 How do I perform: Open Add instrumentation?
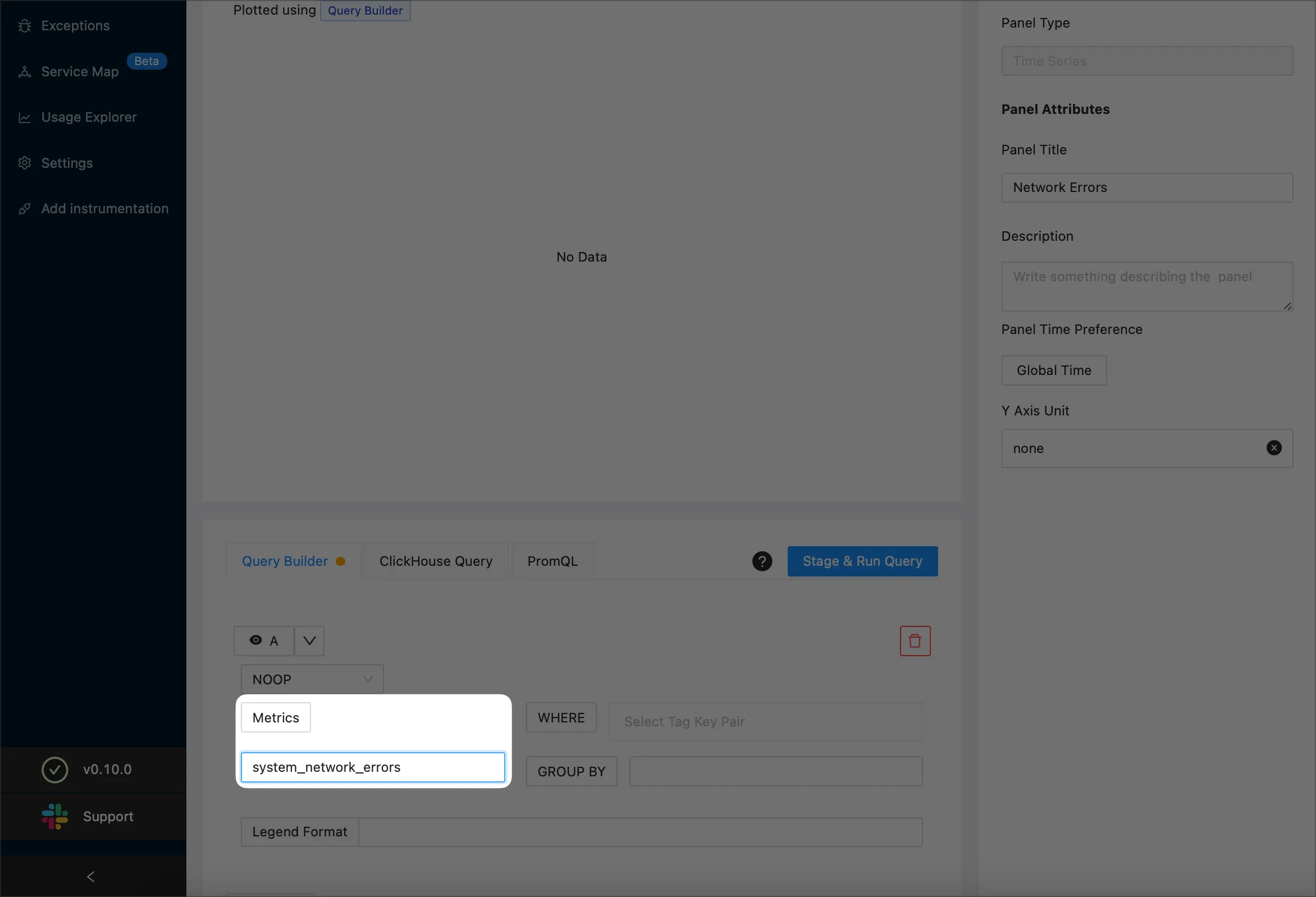pos(105,208)
